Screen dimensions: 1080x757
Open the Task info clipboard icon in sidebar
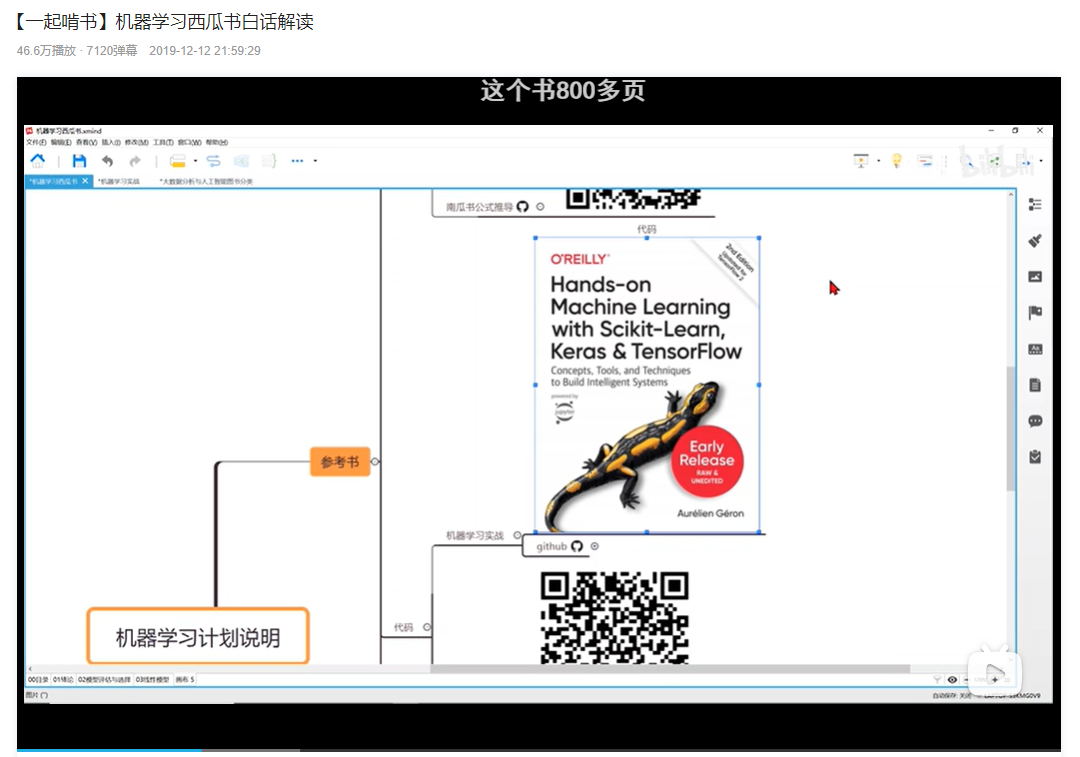tap(1035, 457)
